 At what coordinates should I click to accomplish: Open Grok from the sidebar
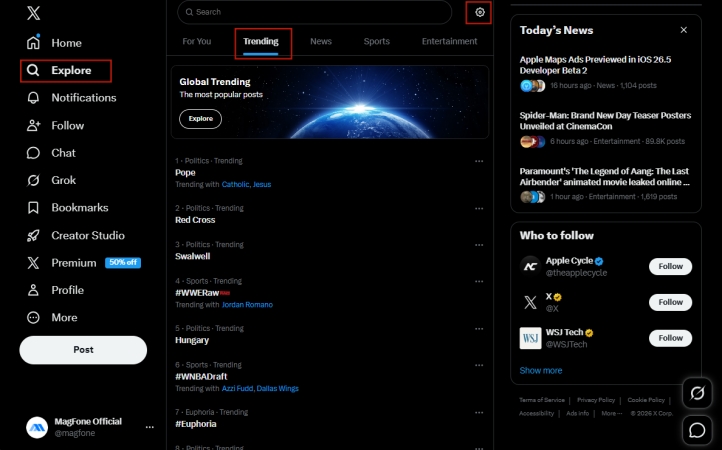coord(51,180)
